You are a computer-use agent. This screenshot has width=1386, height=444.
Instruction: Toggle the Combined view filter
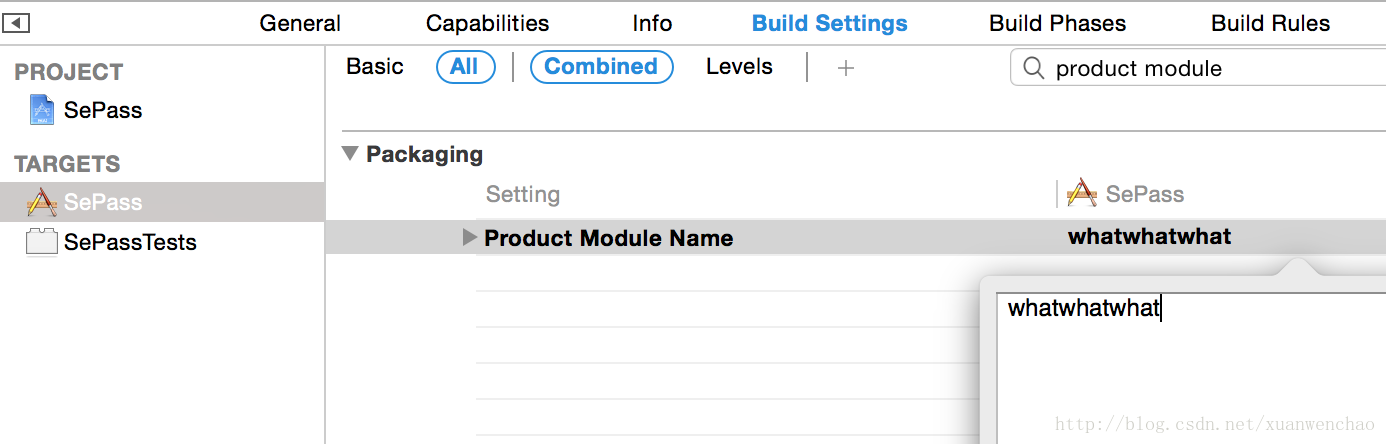pos(601,67)
